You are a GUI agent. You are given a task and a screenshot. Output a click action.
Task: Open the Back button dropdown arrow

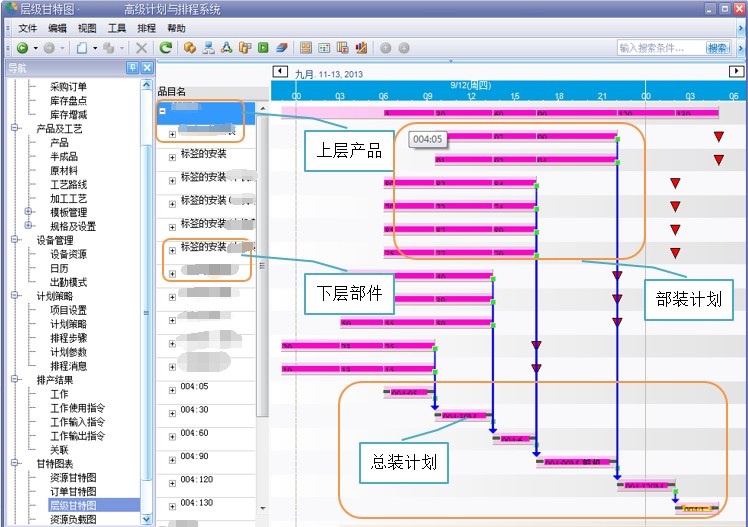click(35, 48)
